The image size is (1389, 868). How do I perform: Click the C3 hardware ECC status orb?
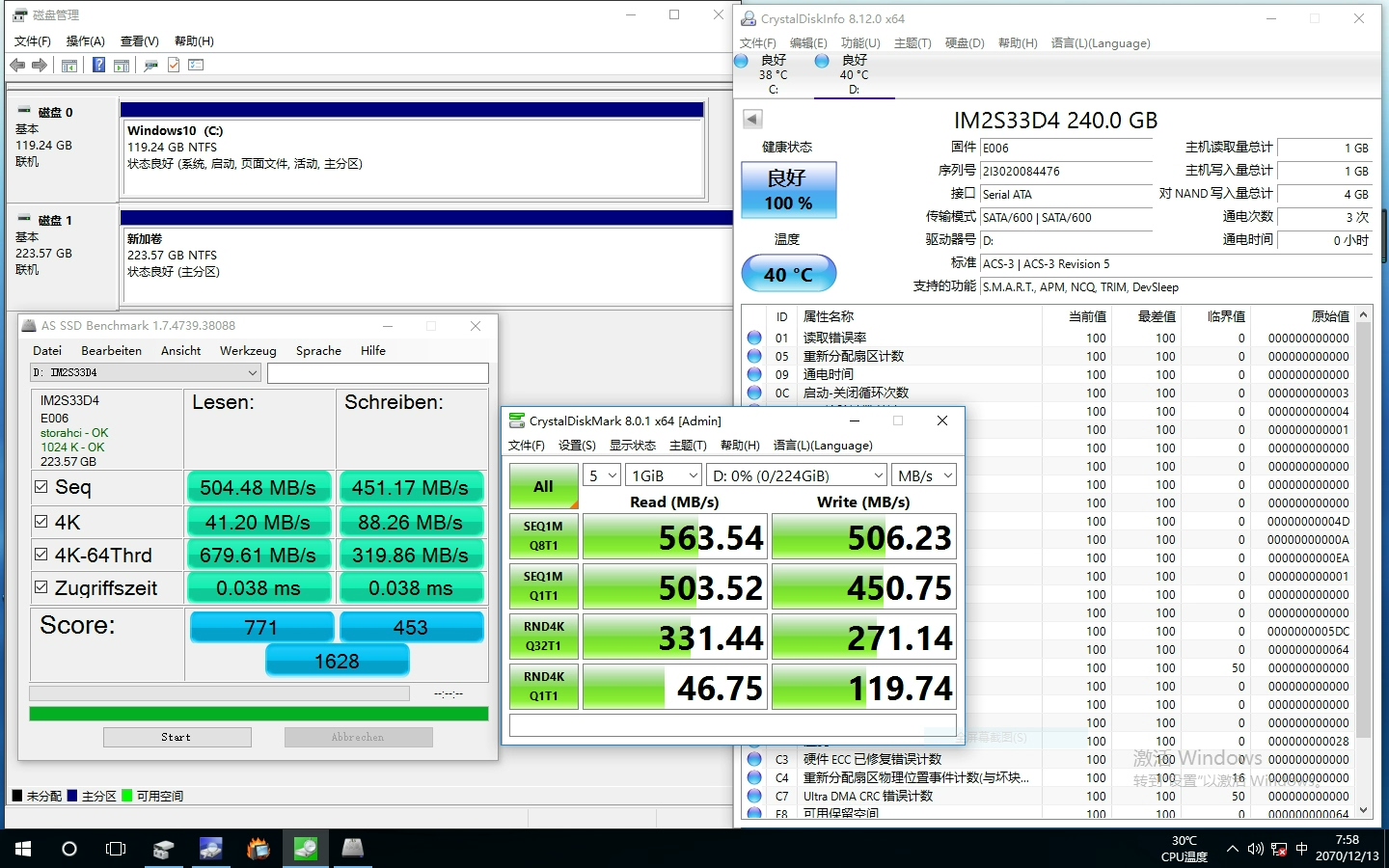754,759
